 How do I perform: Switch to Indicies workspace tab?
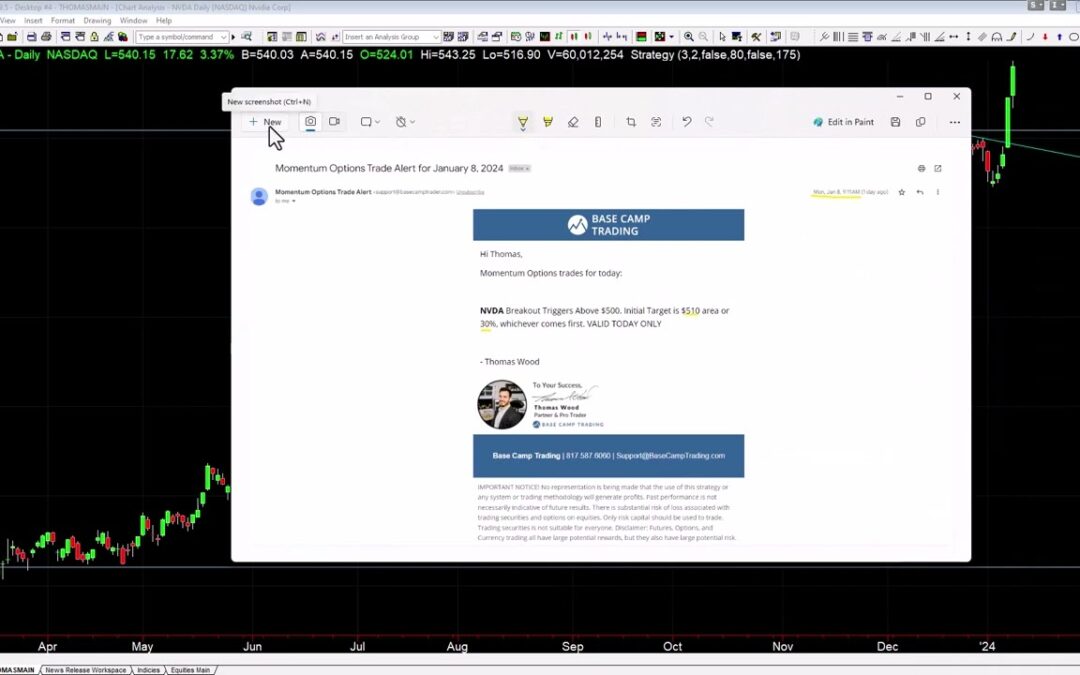(x=148, y=669)
